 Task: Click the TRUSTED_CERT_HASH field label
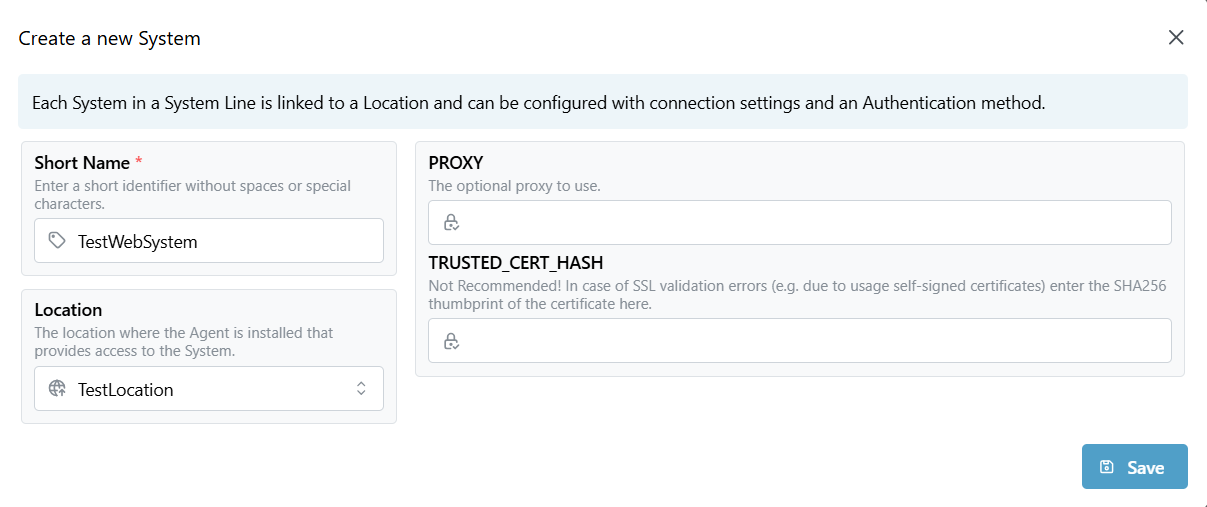(515, 263)
